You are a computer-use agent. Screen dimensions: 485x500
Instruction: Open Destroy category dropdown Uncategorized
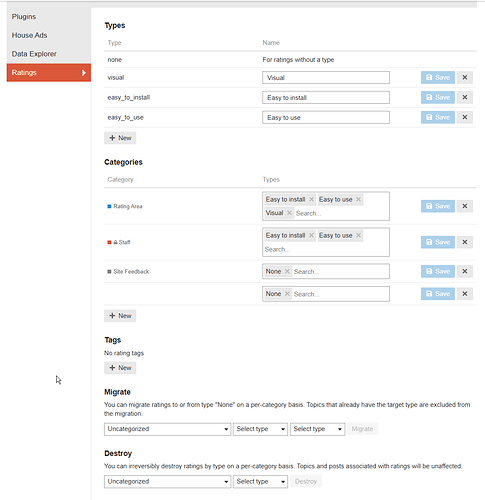tap(167, 482)
